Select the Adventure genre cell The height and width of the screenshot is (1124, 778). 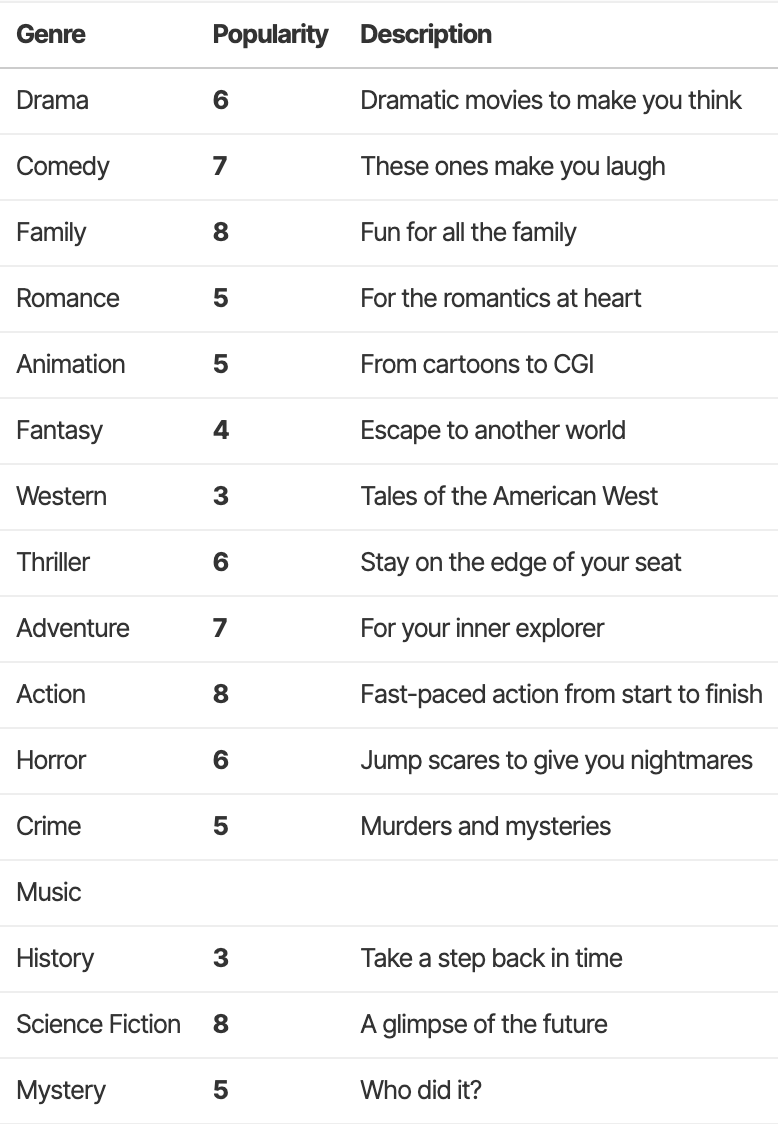(x=72, y=628)
